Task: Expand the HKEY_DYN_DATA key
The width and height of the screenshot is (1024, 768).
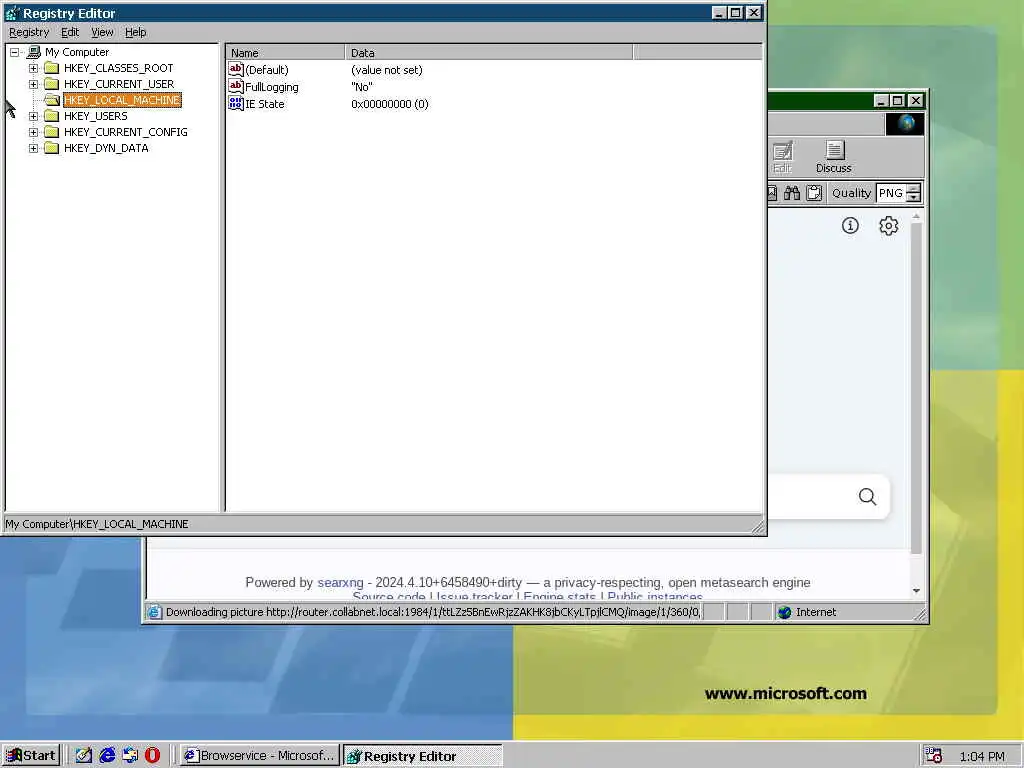Action: 33,148
